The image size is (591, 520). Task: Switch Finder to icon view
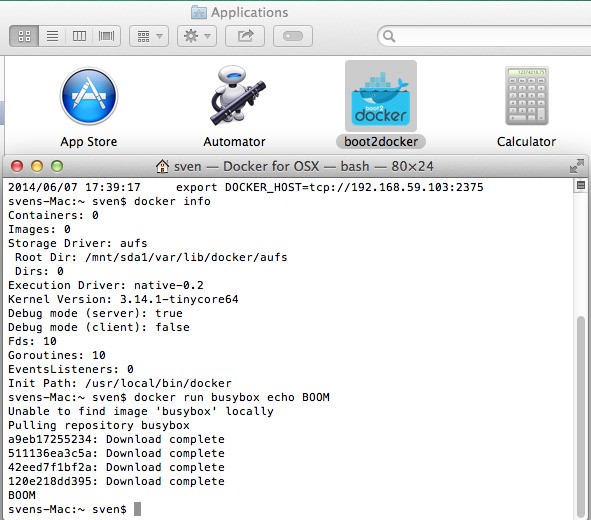pyautogui.click(x=24, y=36)
